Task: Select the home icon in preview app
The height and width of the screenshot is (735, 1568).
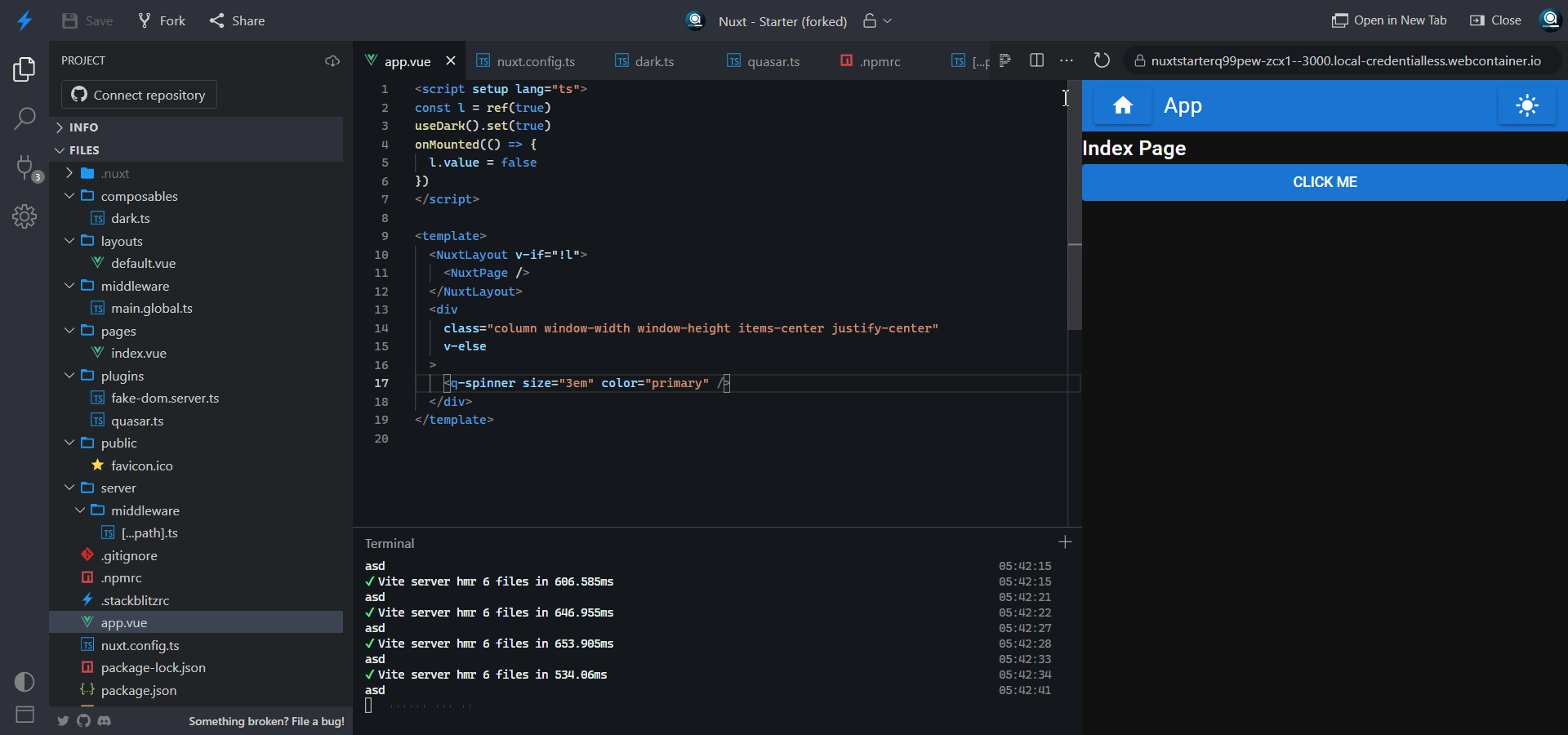Action: (1123, 105)
